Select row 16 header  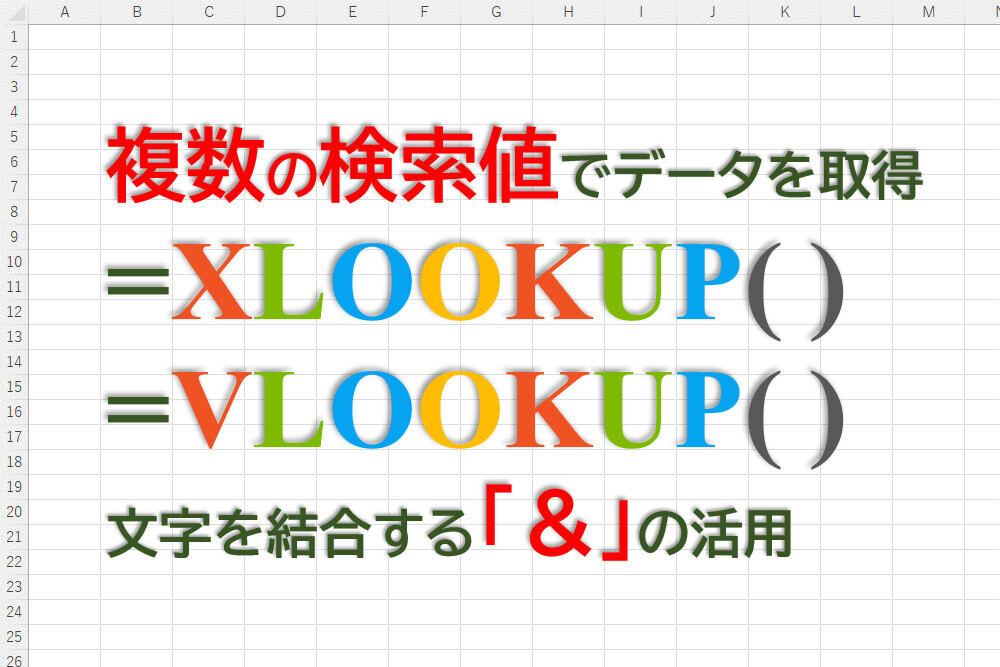[14, 412]
